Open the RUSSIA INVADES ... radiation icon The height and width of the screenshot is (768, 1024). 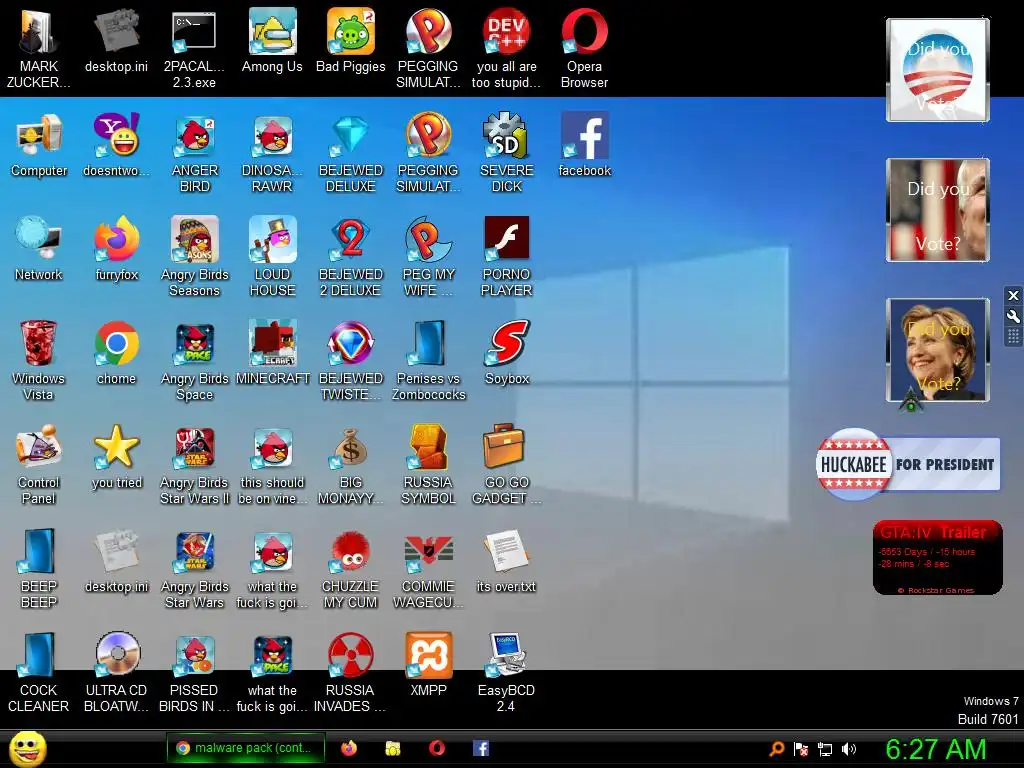(351, 672)
